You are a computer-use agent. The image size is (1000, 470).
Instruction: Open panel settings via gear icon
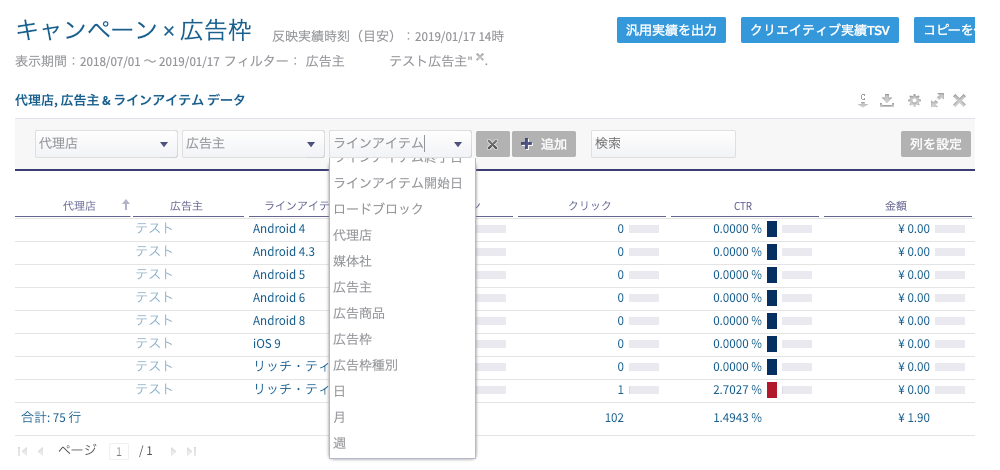point(914,100)
